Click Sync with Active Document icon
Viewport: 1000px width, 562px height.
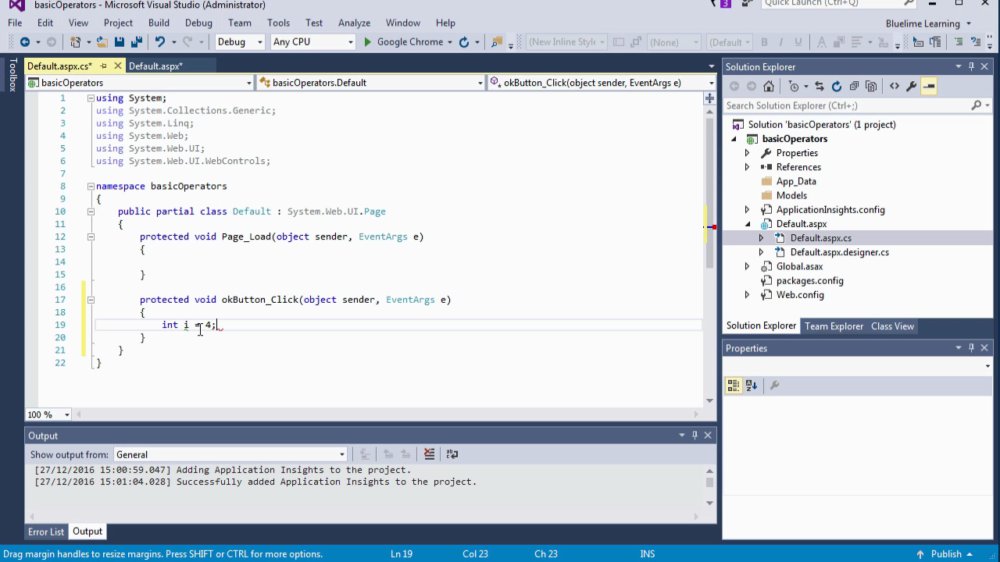[x=820, y=86]
